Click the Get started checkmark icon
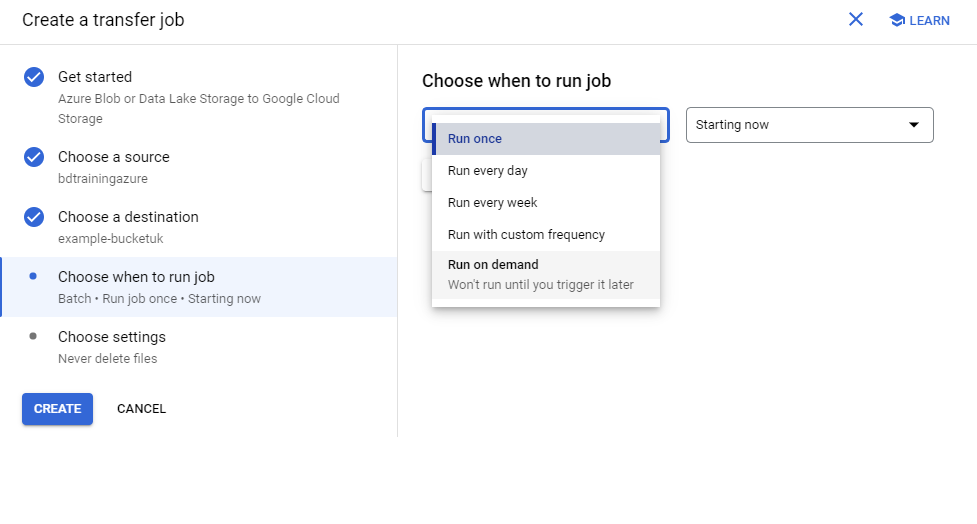The height and width of the screenshot is (524, 977). point(34,77)
